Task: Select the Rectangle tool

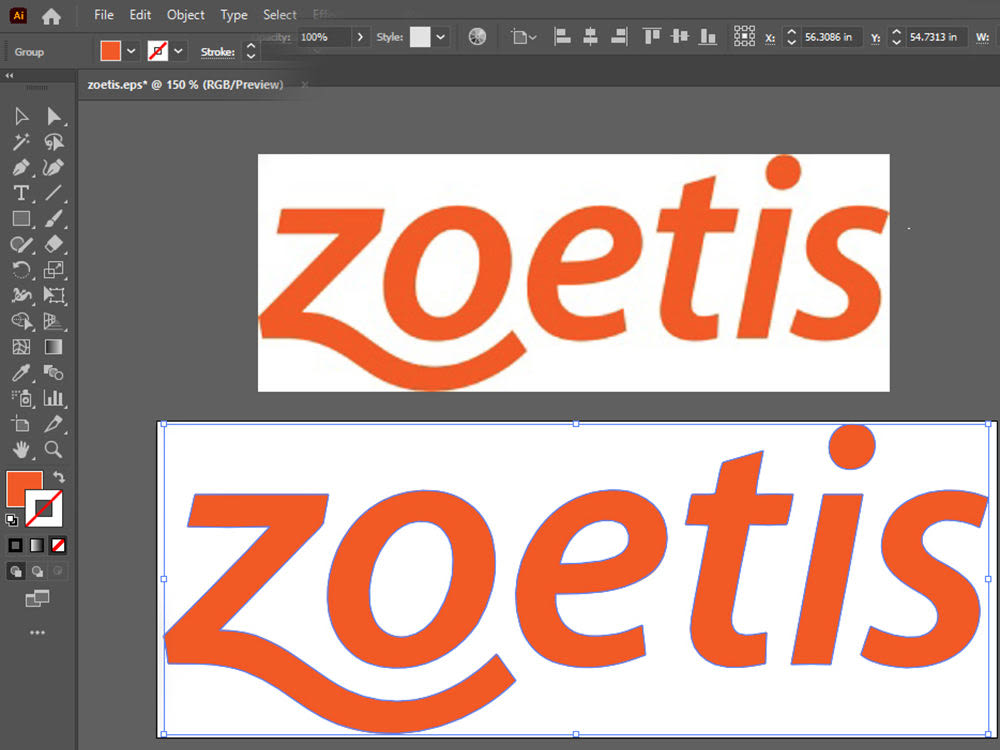Action: point(21,219)
